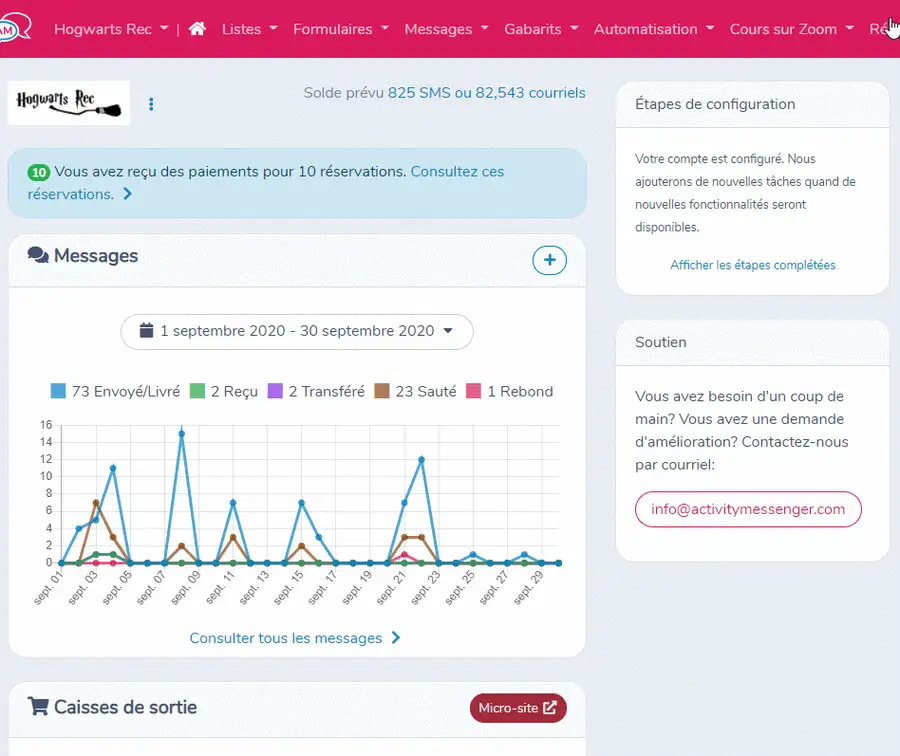Add a new message with plus button

pos(549,260)
